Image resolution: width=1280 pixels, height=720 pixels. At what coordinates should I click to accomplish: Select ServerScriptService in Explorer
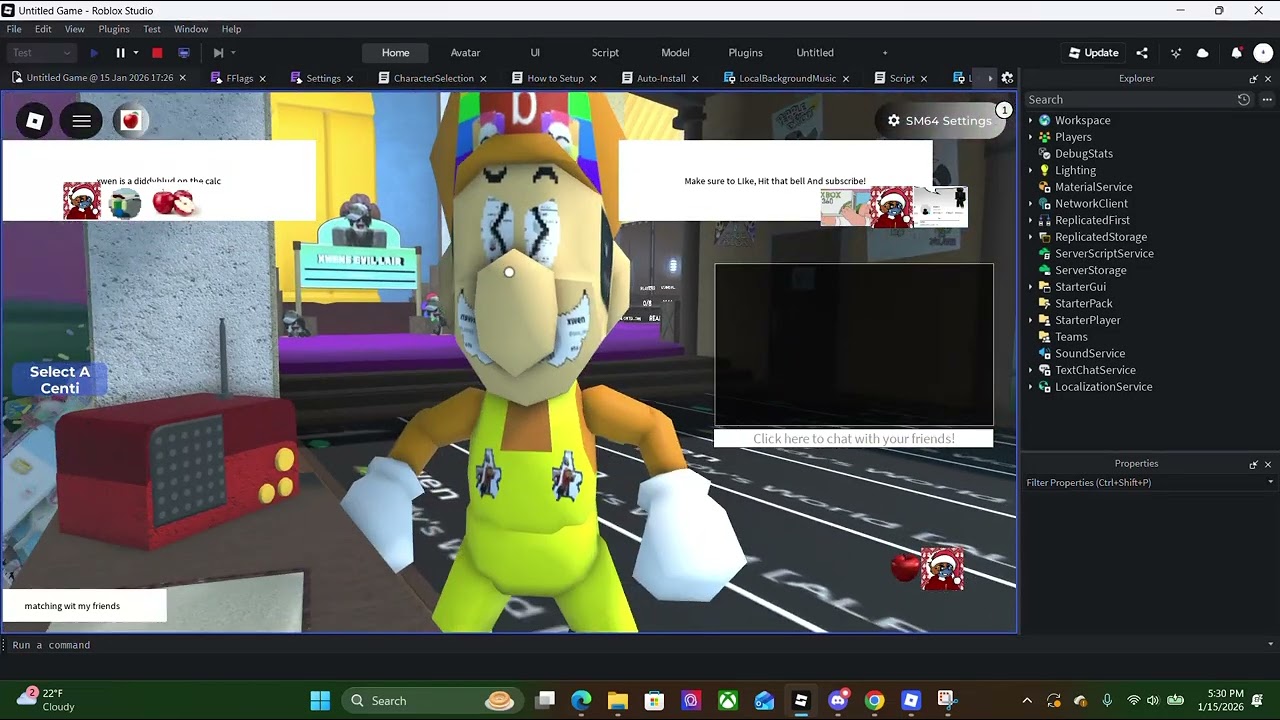point(1104,254)
